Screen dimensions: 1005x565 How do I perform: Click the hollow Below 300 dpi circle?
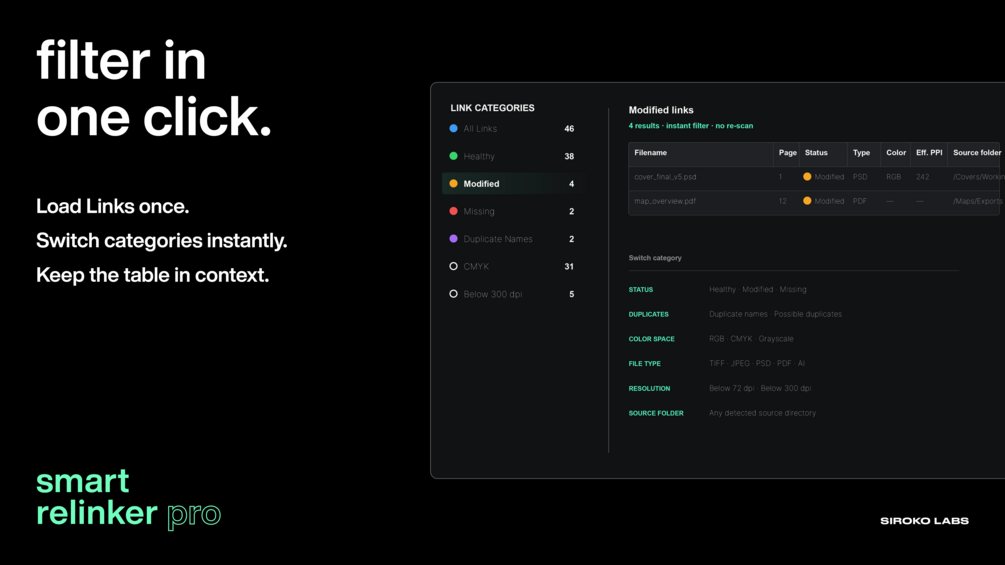pos(453,294)
